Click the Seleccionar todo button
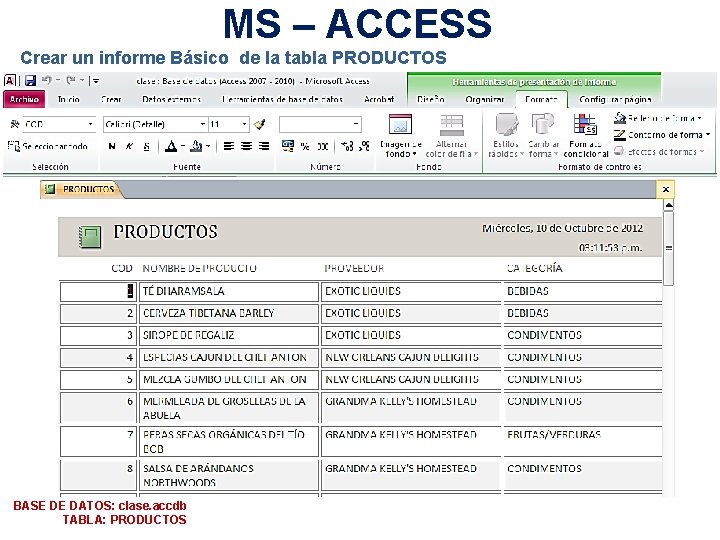 pyautogui.click(x=48, y=146)
